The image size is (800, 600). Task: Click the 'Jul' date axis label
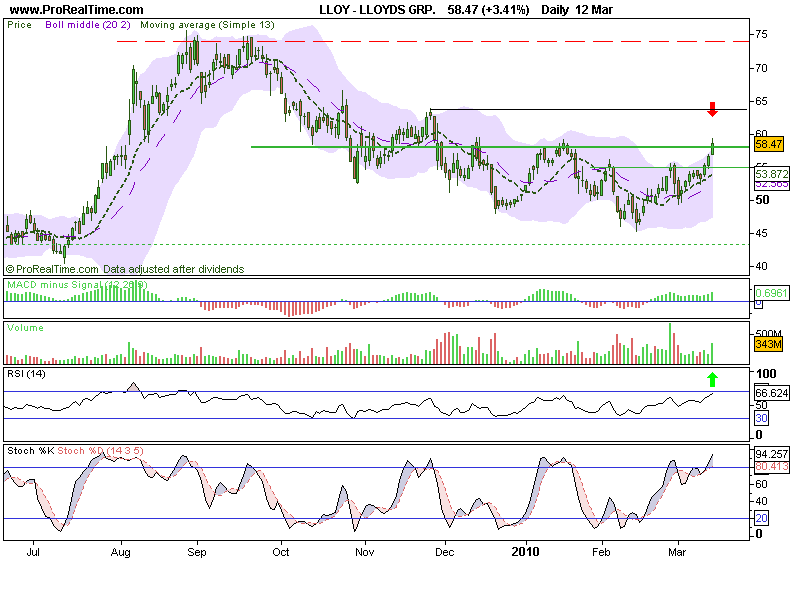point(33,552)
